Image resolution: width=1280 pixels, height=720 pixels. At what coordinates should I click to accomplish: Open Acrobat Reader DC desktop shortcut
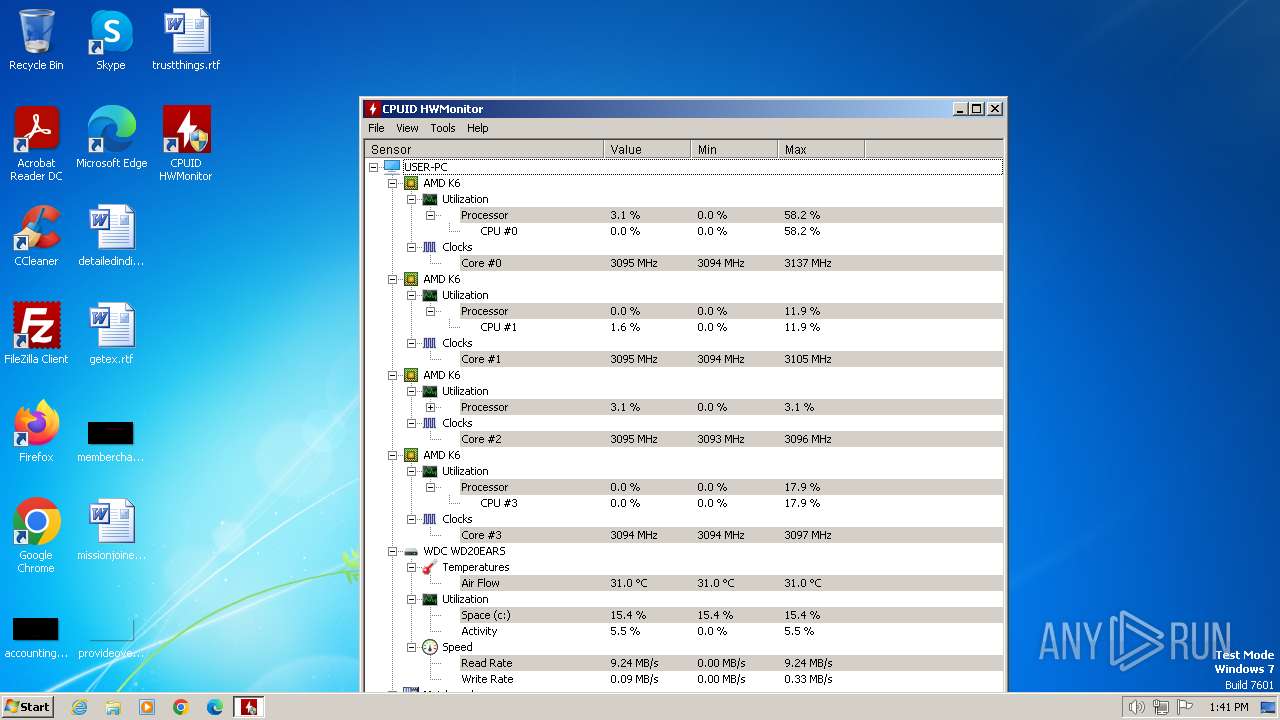coord(36,144)
